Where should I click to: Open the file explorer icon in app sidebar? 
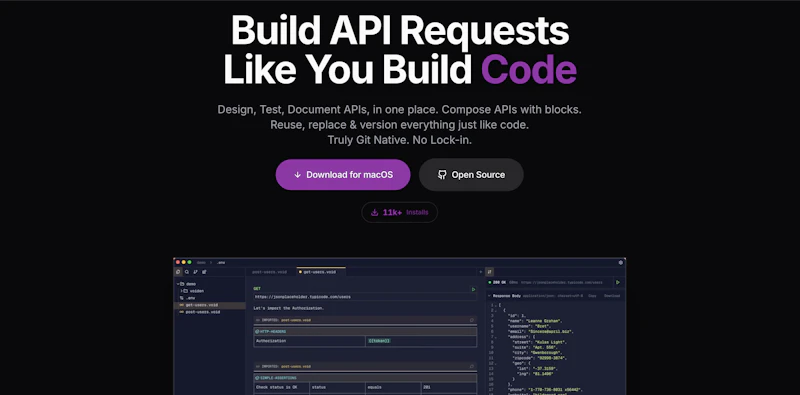pos(178,272)
